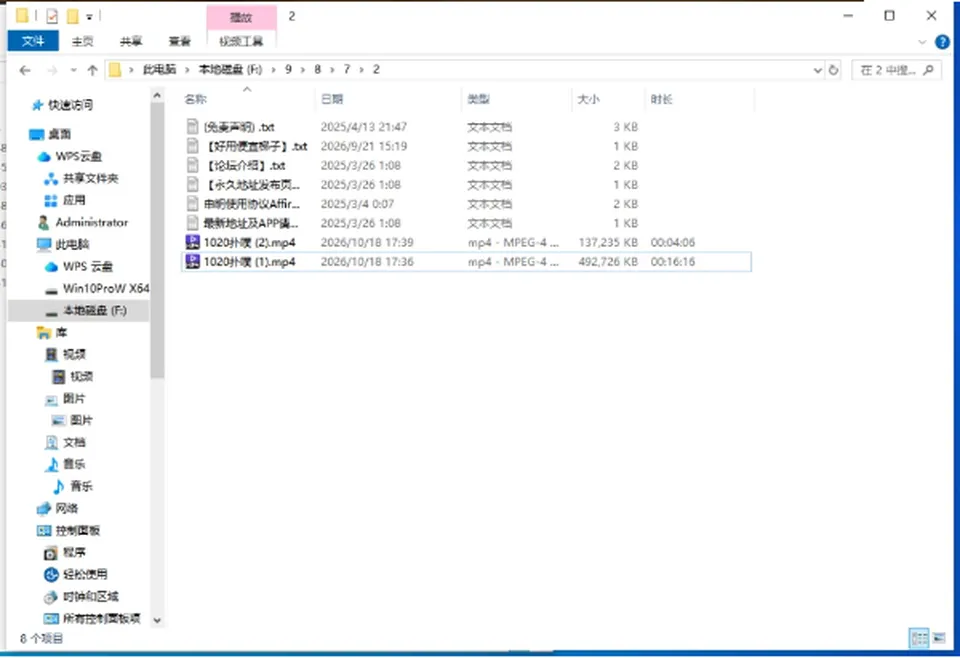Image resolution: width=960 pixels, height=658 pixels.
Task: Refresh the current folder view
Action: [x=833, y=70]
